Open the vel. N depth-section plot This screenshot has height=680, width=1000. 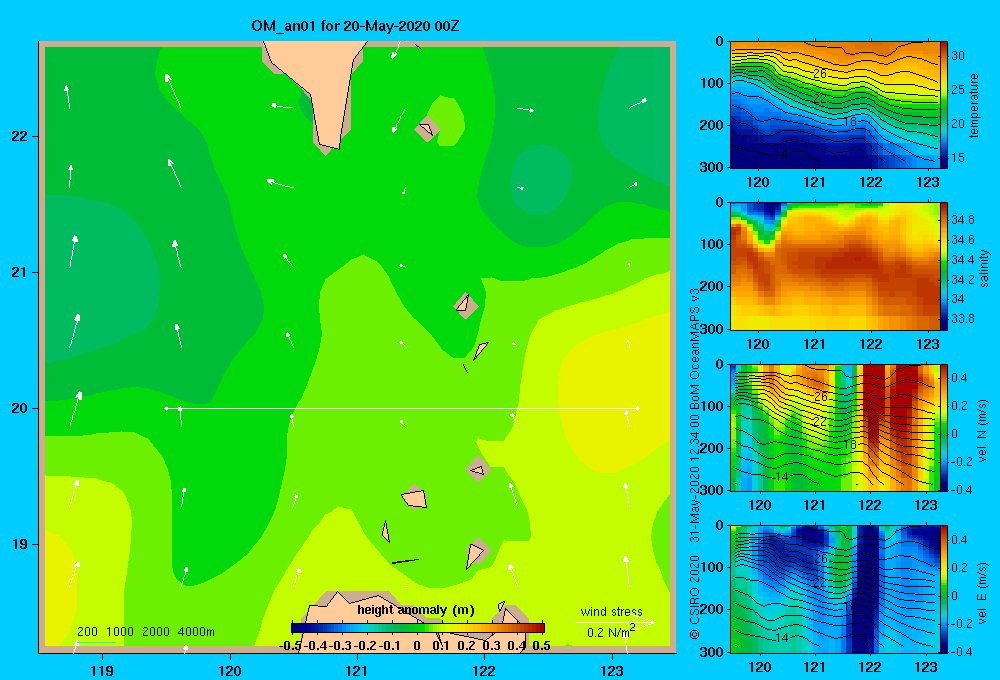pos(835,427)
